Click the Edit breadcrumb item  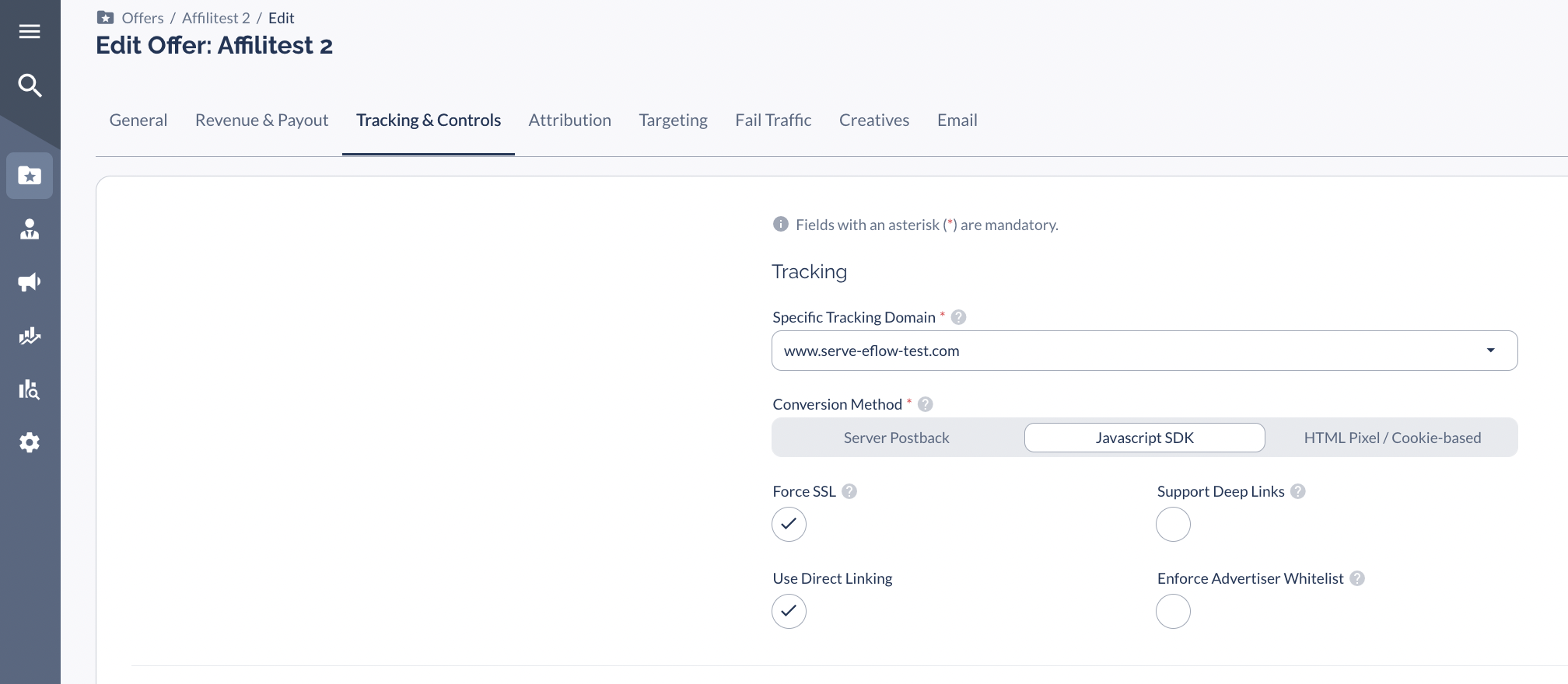(x=282, y=18)
